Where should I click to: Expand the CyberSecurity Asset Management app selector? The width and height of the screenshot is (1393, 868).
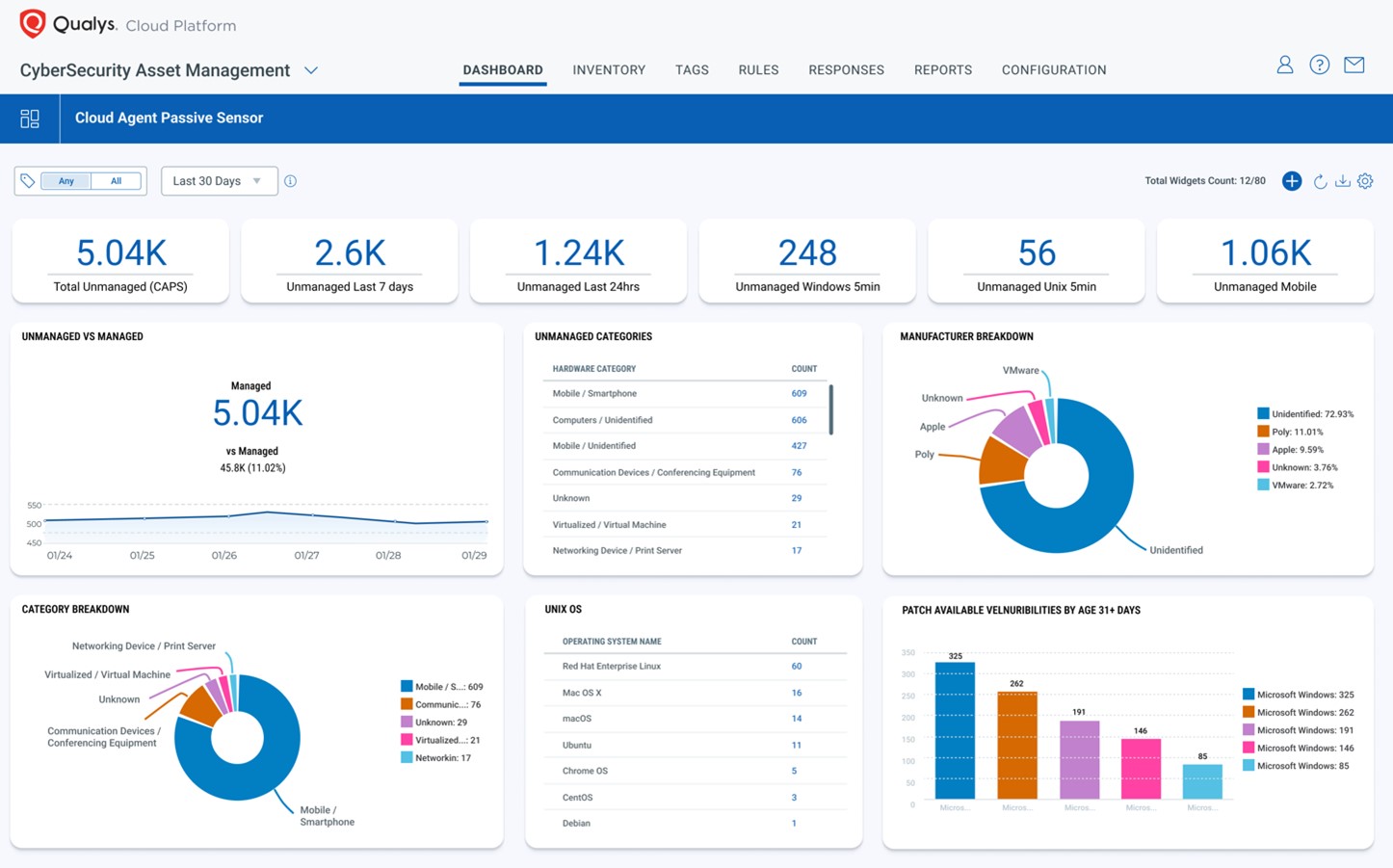[x=310, y=69]
